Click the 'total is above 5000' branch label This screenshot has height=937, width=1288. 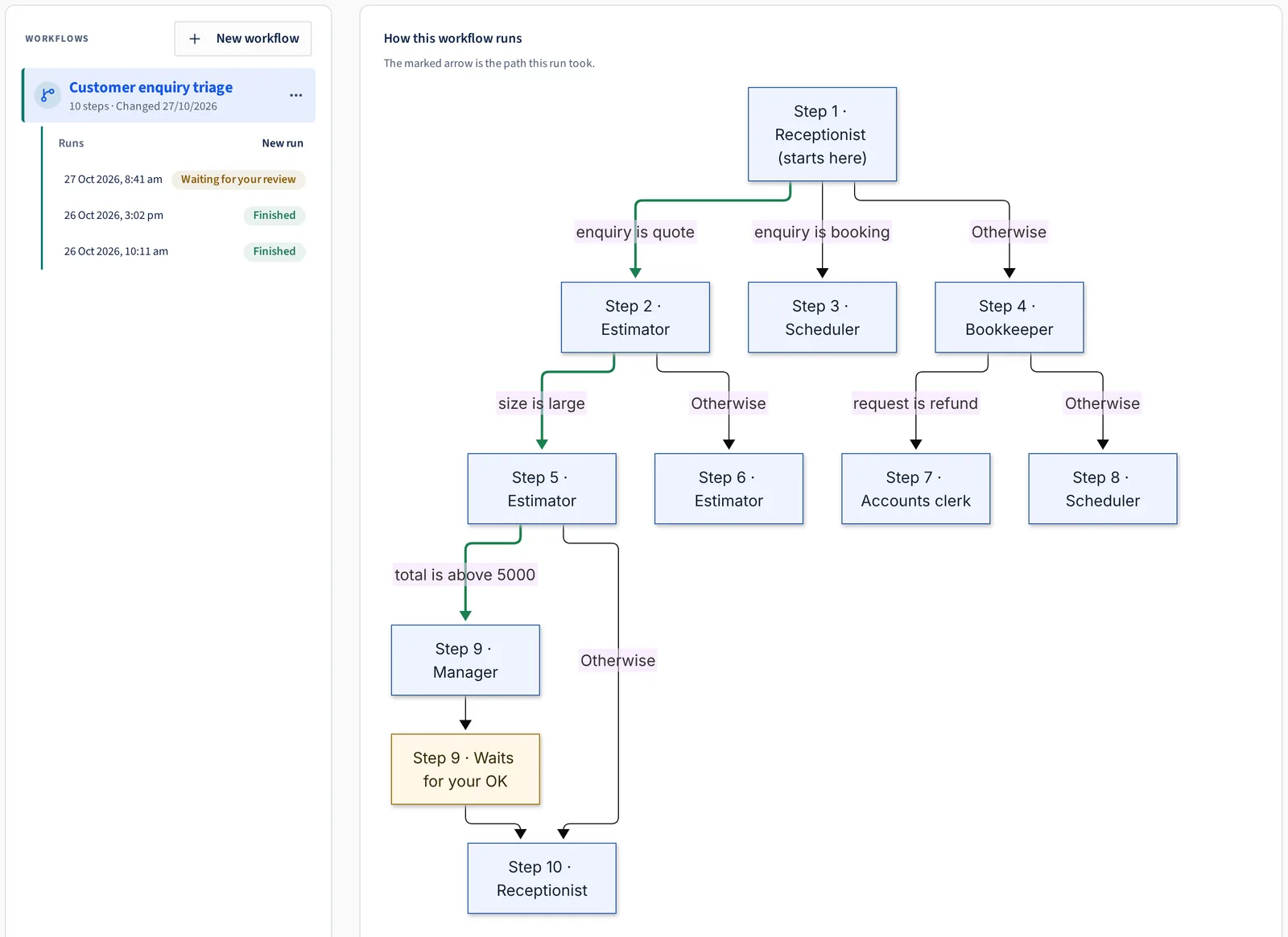click(x=465, y=575)
